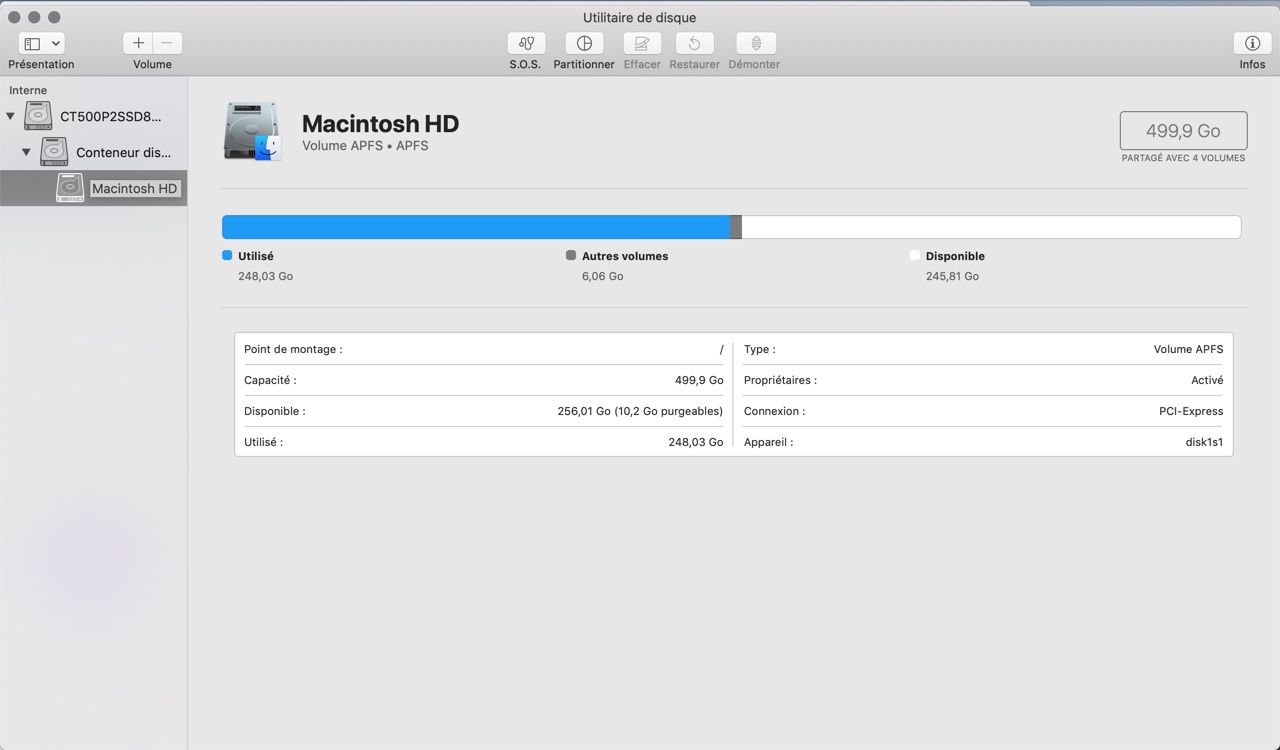This screenshot has height=750, width=1280.
Task: Open the Infos panel
Action: 1252,43
